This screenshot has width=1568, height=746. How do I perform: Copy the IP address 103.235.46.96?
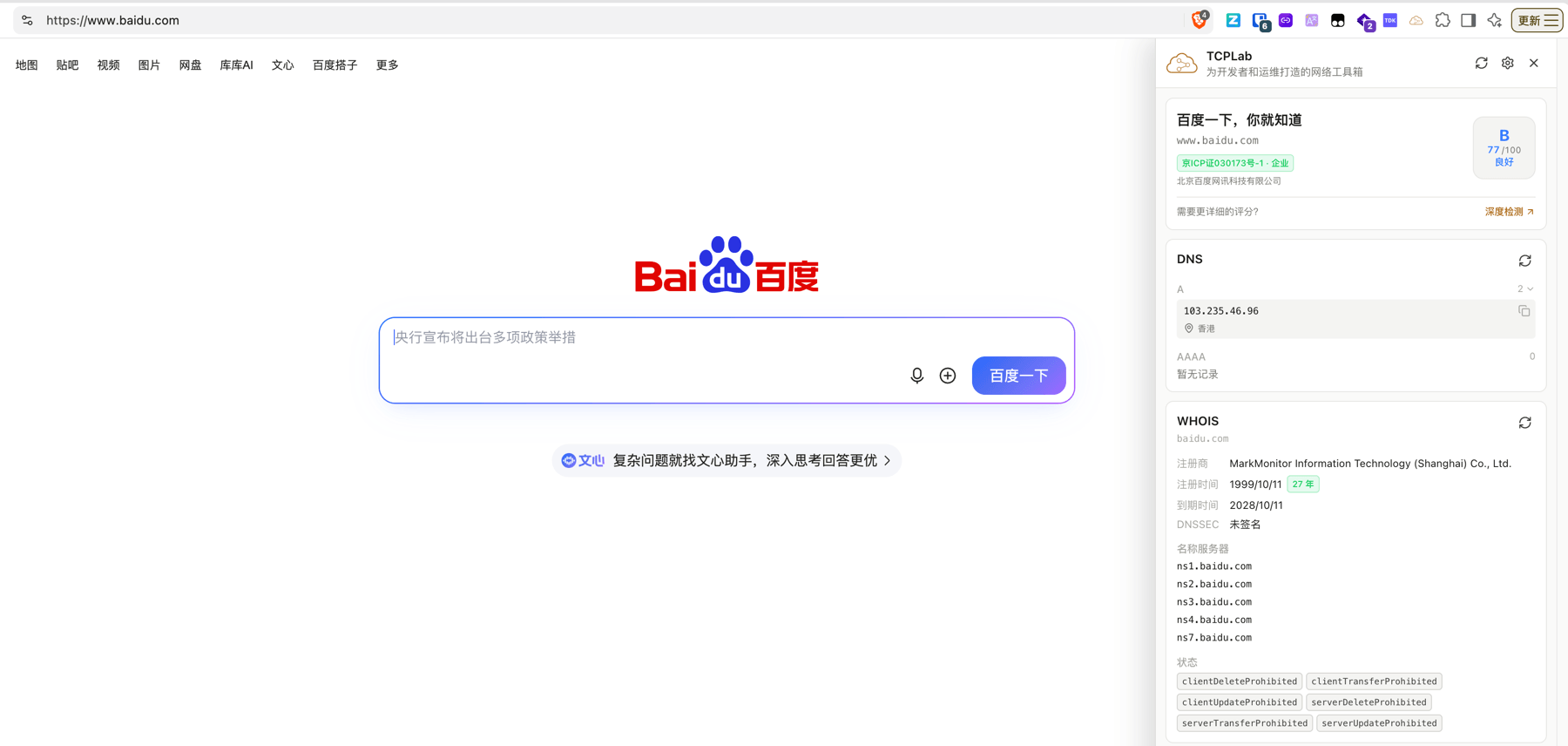tap(1524, 311)
